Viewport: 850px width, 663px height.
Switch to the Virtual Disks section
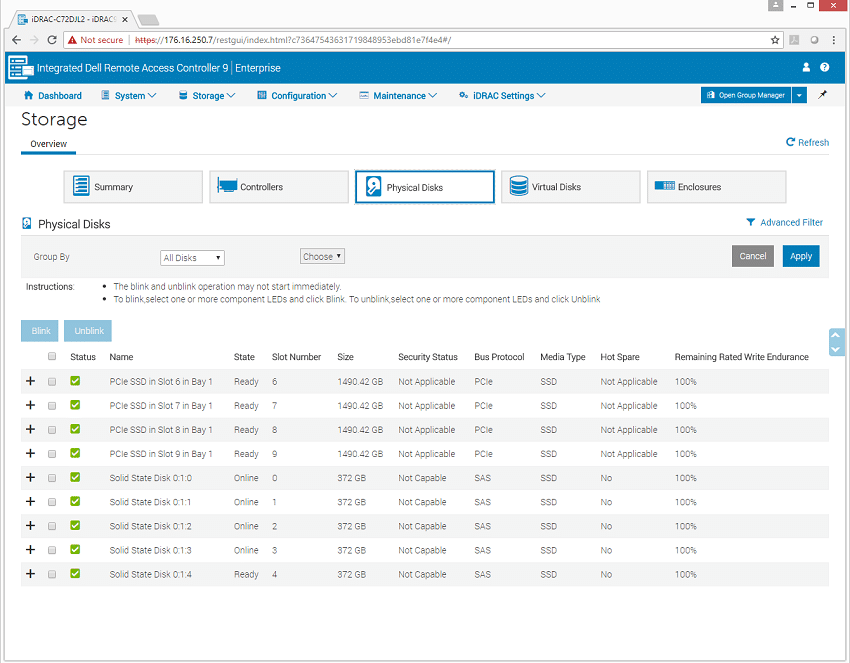pos(570,186)
